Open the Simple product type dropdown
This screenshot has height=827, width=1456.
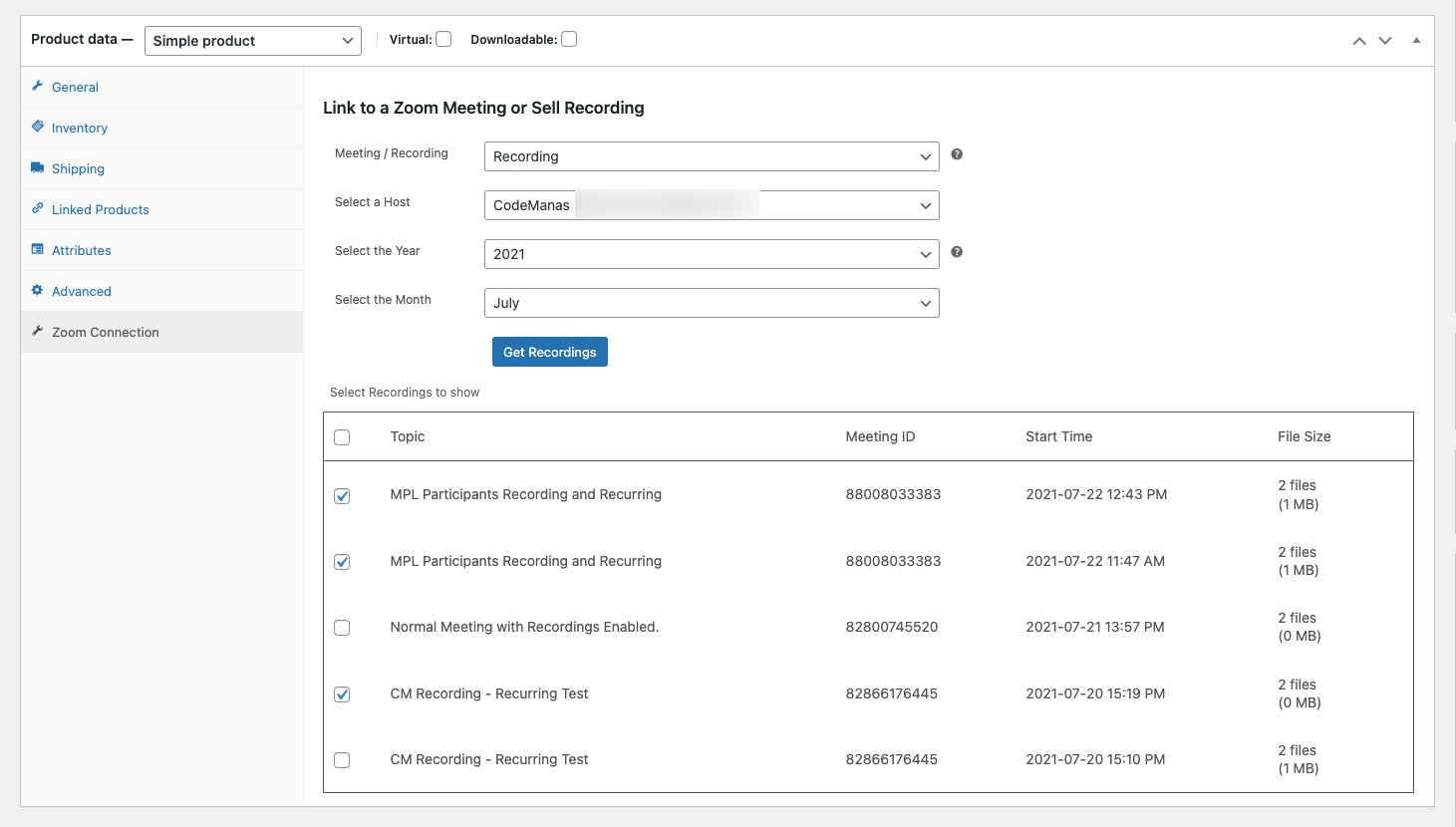click(x=252, y=41)
